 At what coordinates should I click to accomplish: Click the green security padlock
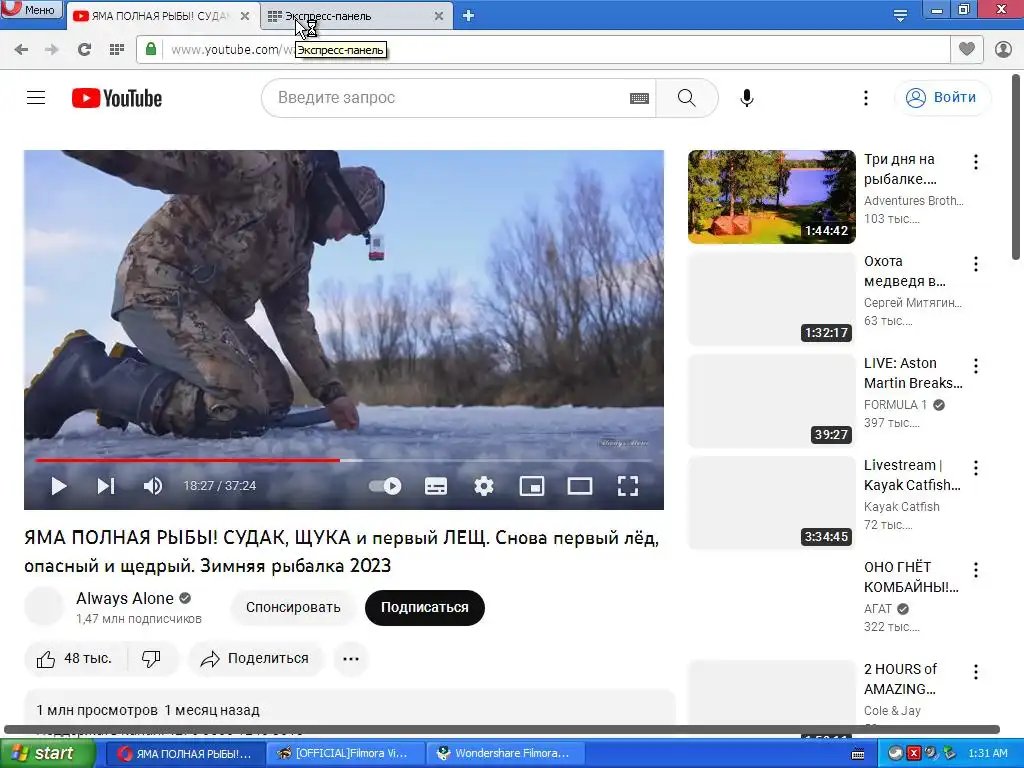151,49
